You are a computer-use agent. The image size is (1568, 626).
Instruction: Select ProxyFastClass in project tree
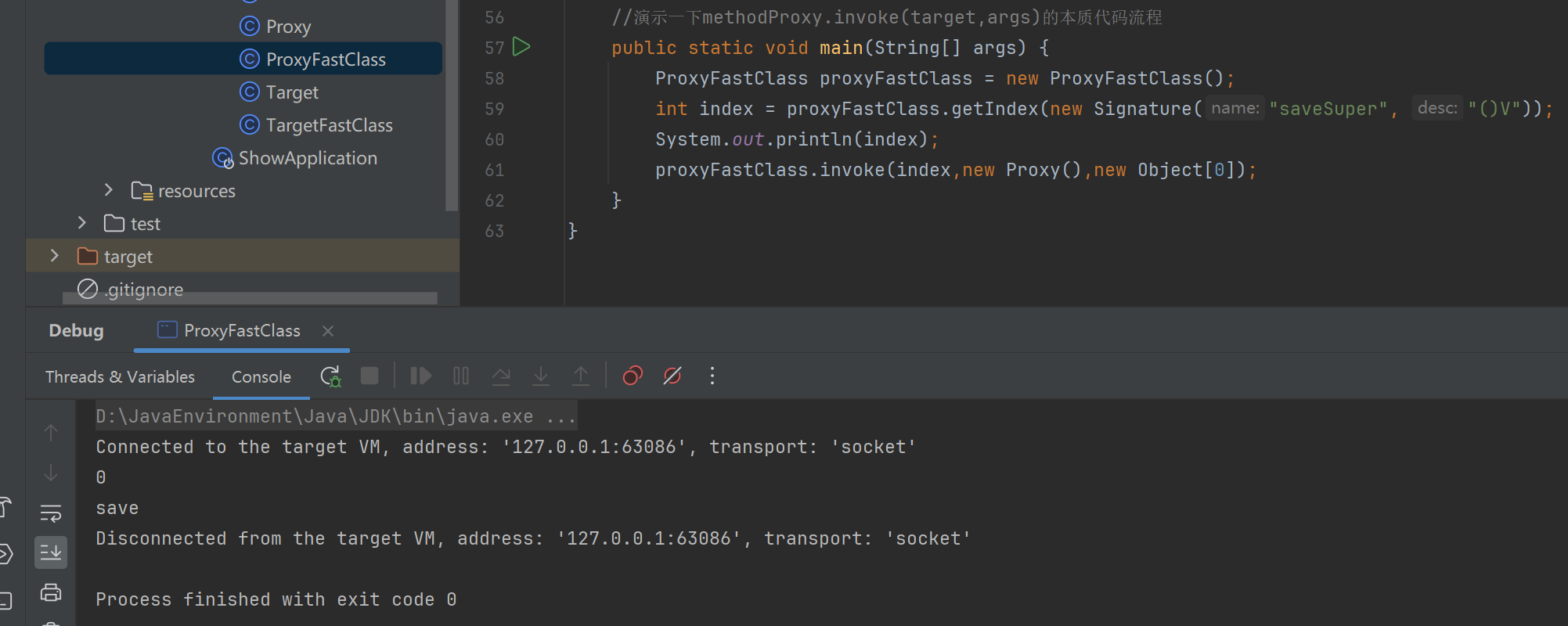[x=243, y=59]
